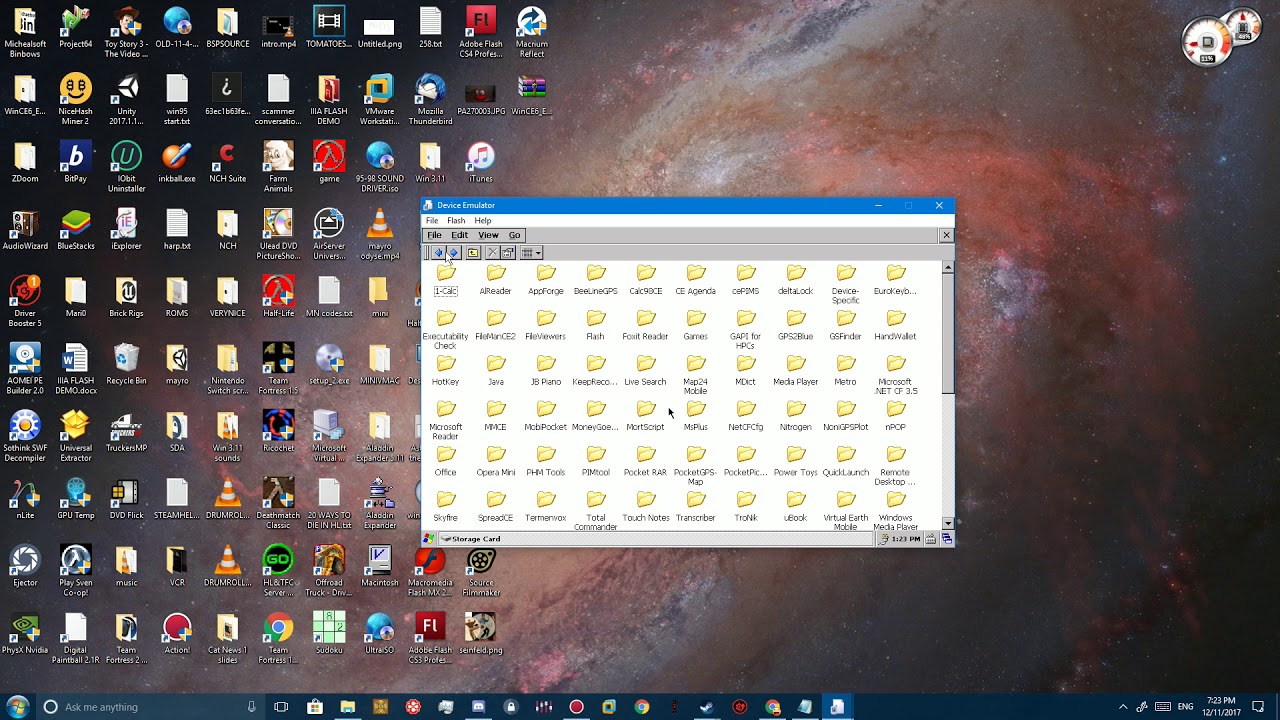Click the network connection icon beside the keyboard
The image size is (1280, 720).
(947, 539)
